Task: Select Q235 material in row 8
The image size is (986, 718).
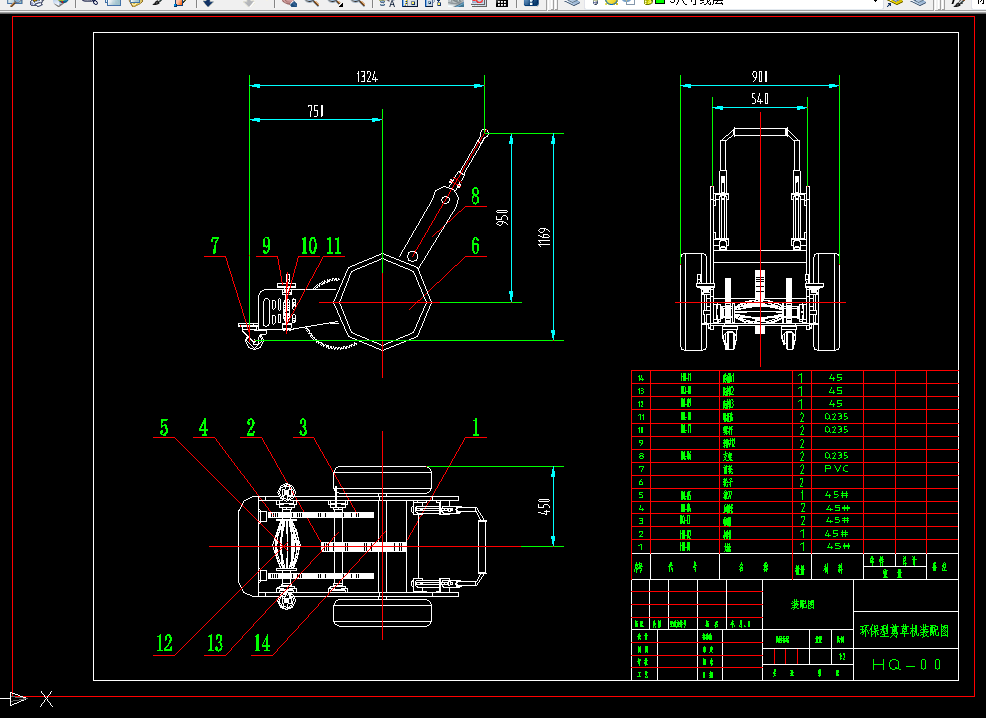Action: pos(836,455)
